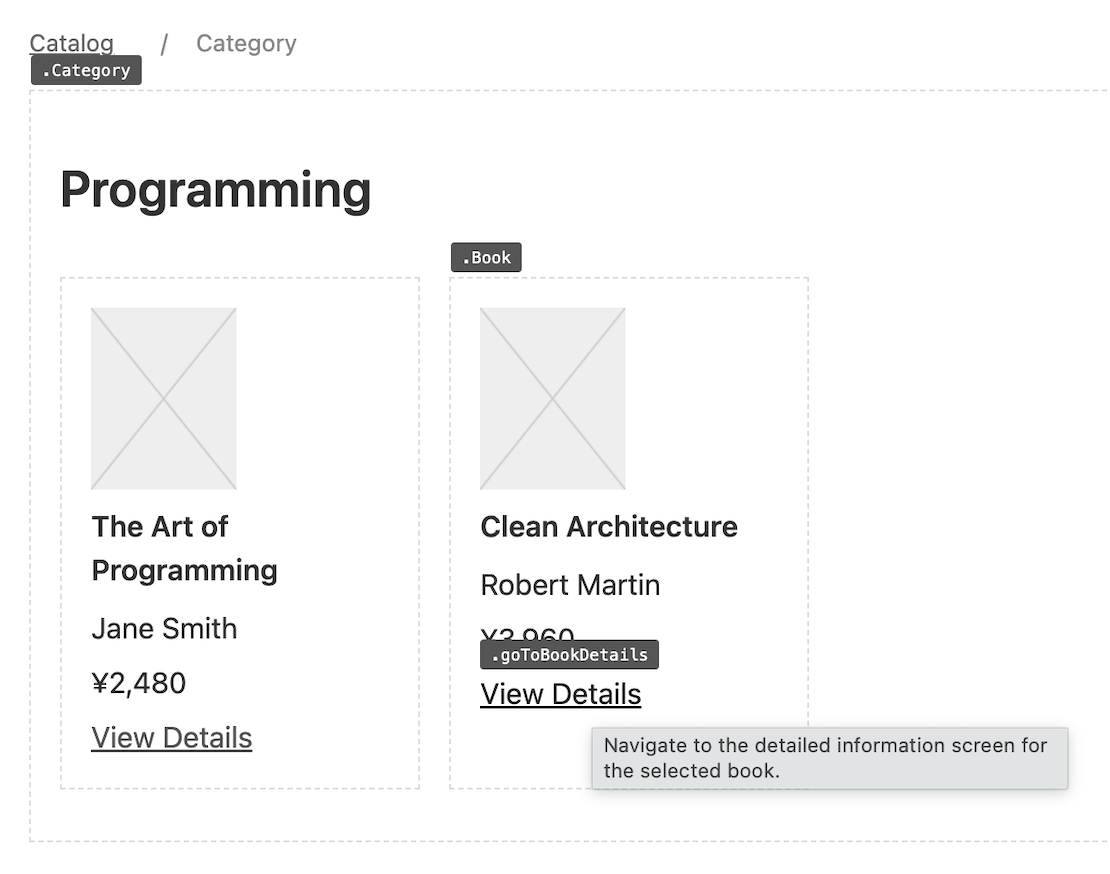Open the .Book annotation badge
Screen dimensions: 1110x874
pyautogui.click(x=486, y=257)
